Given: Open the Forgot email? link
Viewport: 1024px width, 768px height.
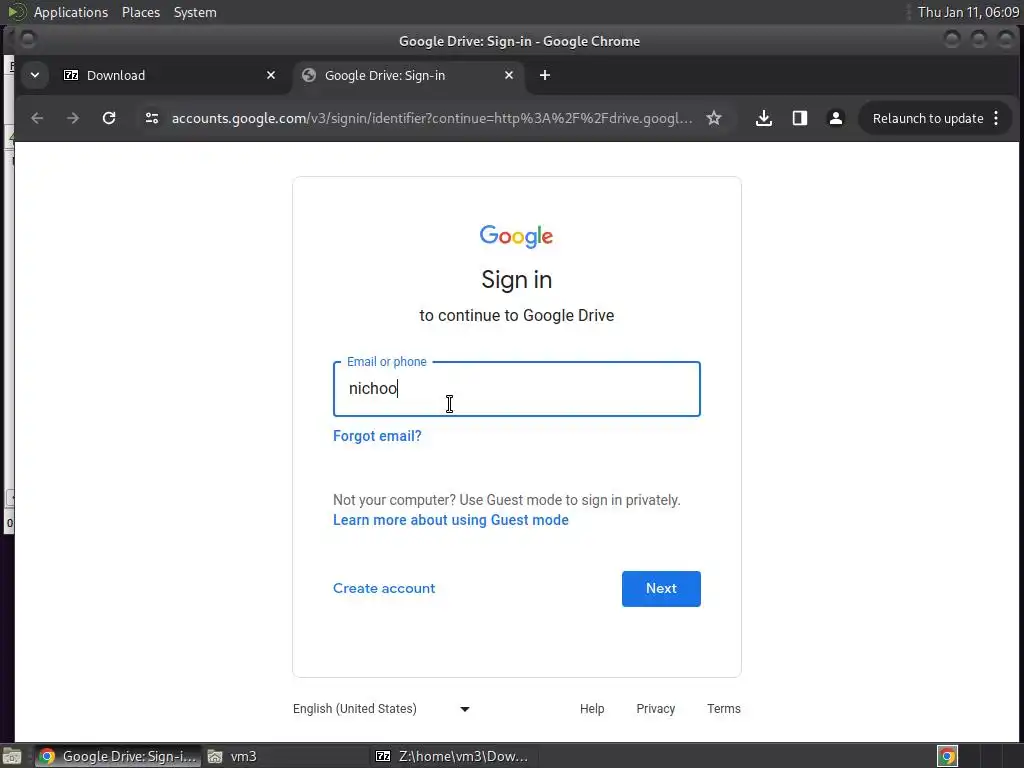Looking at the screenshot, I should coord(377,436).
